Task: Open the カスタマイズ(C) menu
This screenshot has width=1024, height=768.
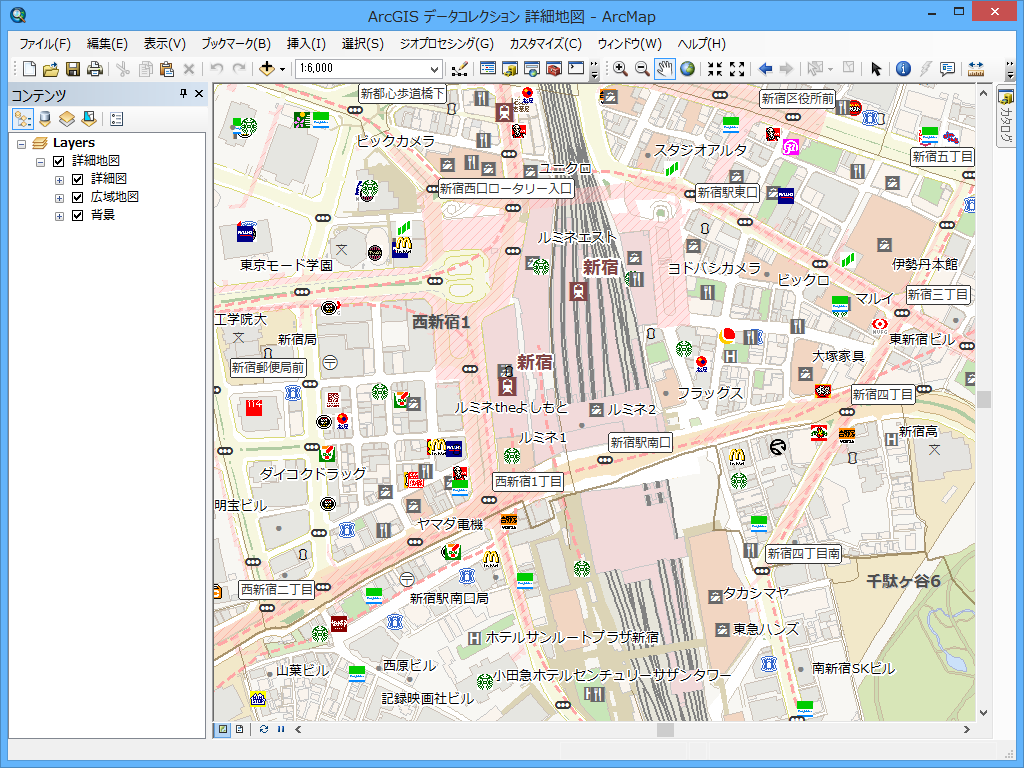Action: (545, 44)
